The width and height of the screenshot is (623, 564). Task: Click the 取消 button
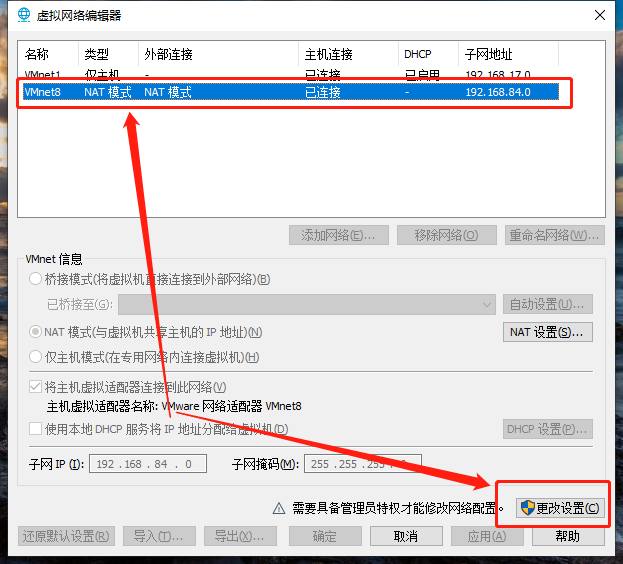click(406, 536)
